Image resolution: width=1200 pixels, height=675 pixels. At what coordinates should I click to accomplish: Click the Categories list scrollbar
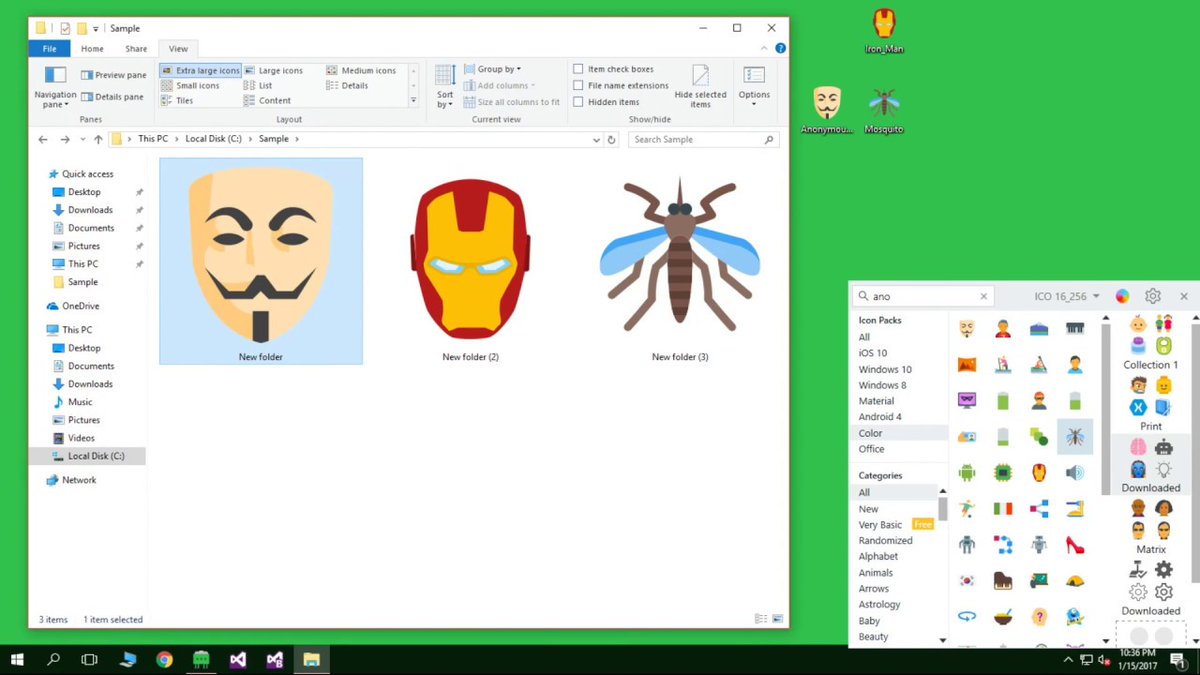(942, 509)
